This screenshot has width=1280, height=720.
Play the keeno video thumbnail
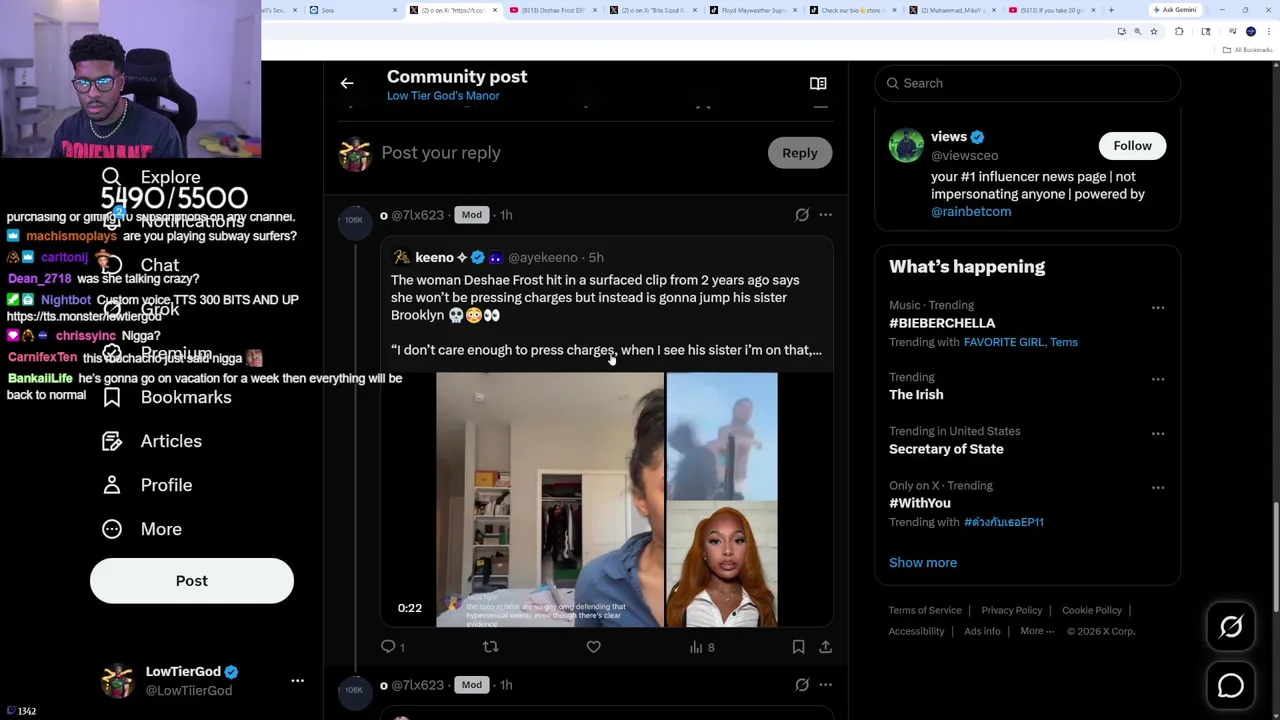[x=606, y=500]
